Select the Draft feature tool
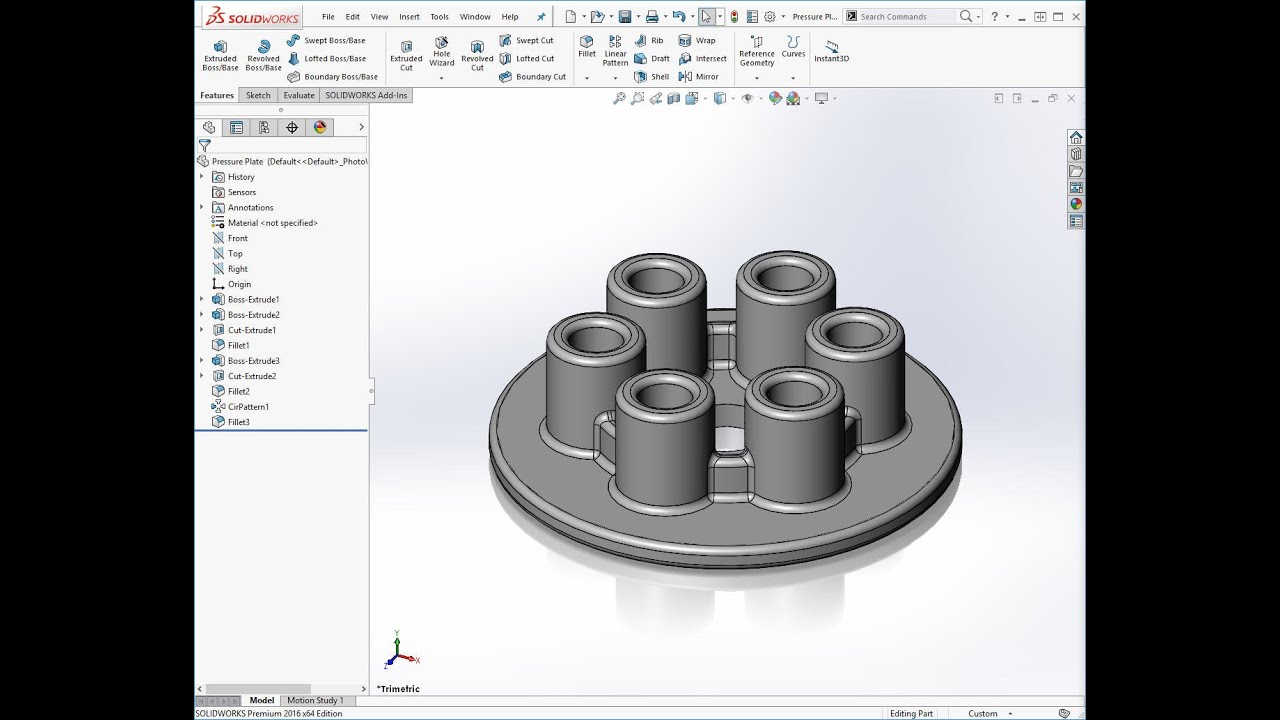This screenshot has height=720, width=1280. tap(652, 58)
